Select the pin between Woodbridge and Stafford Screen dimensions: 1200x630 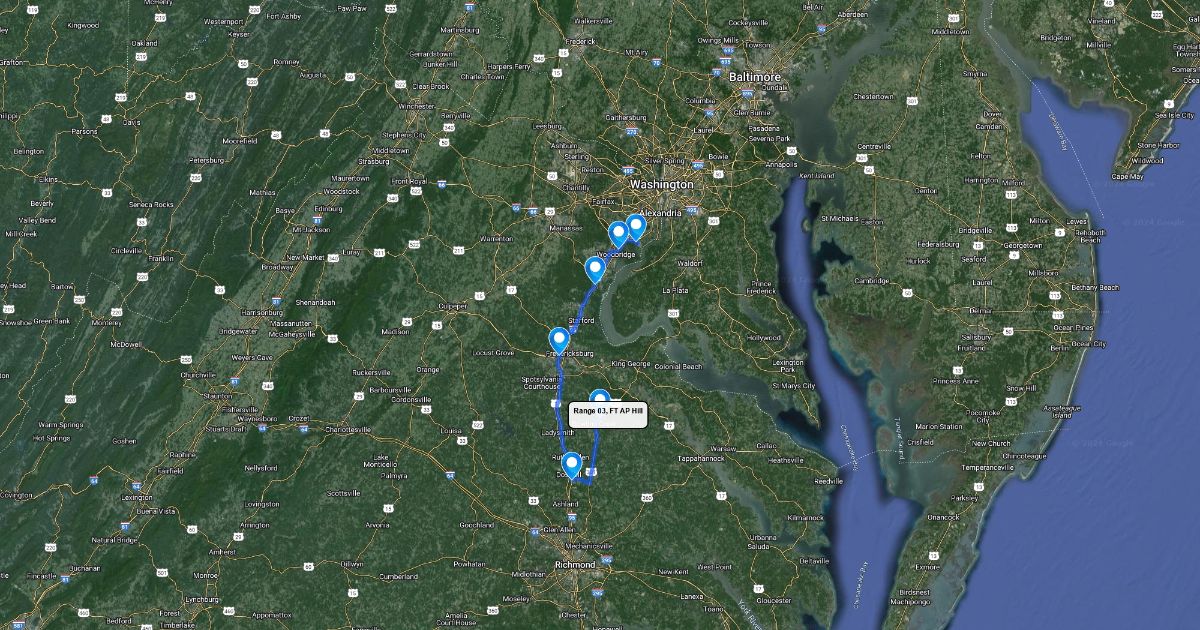point(595,269)
